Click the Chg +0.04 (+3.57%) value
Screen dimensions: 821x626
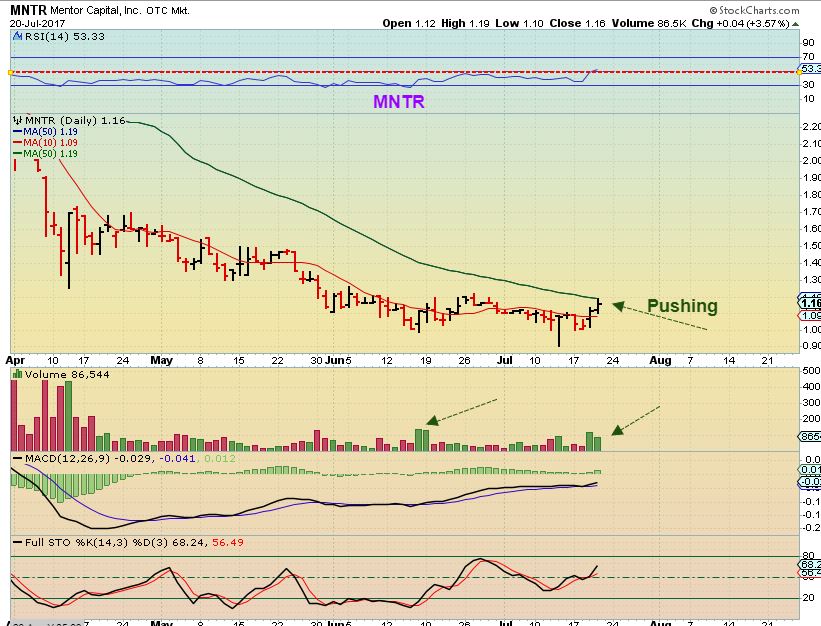coord(740,23)
